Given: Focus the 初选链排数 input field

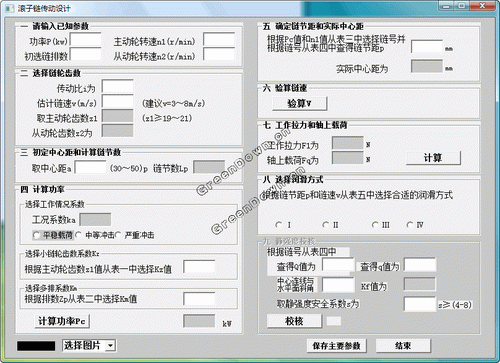Looking at the screenshot, I should click(x=85, y=54).
